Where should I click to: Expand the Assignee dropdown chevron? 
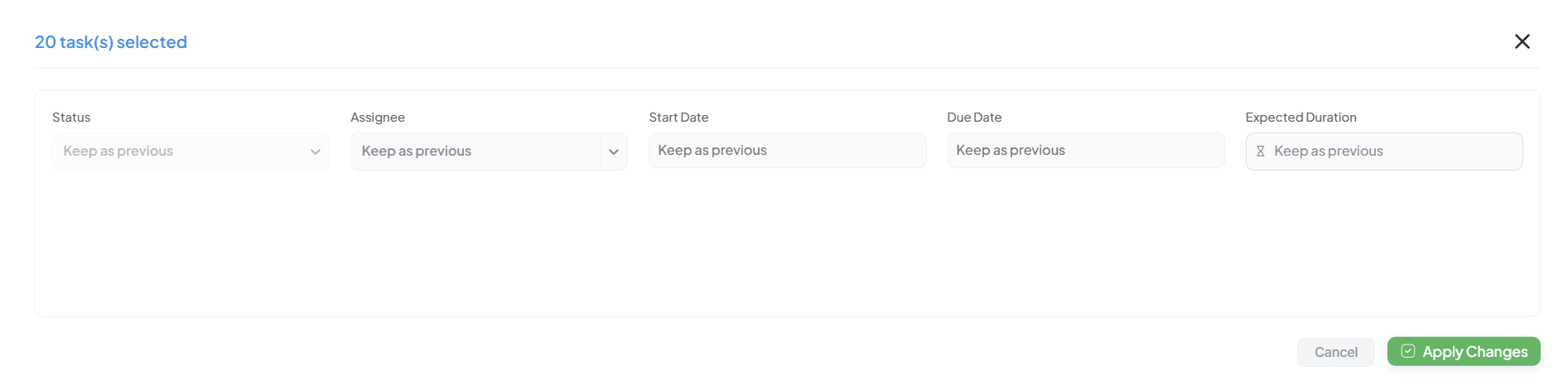614,152
